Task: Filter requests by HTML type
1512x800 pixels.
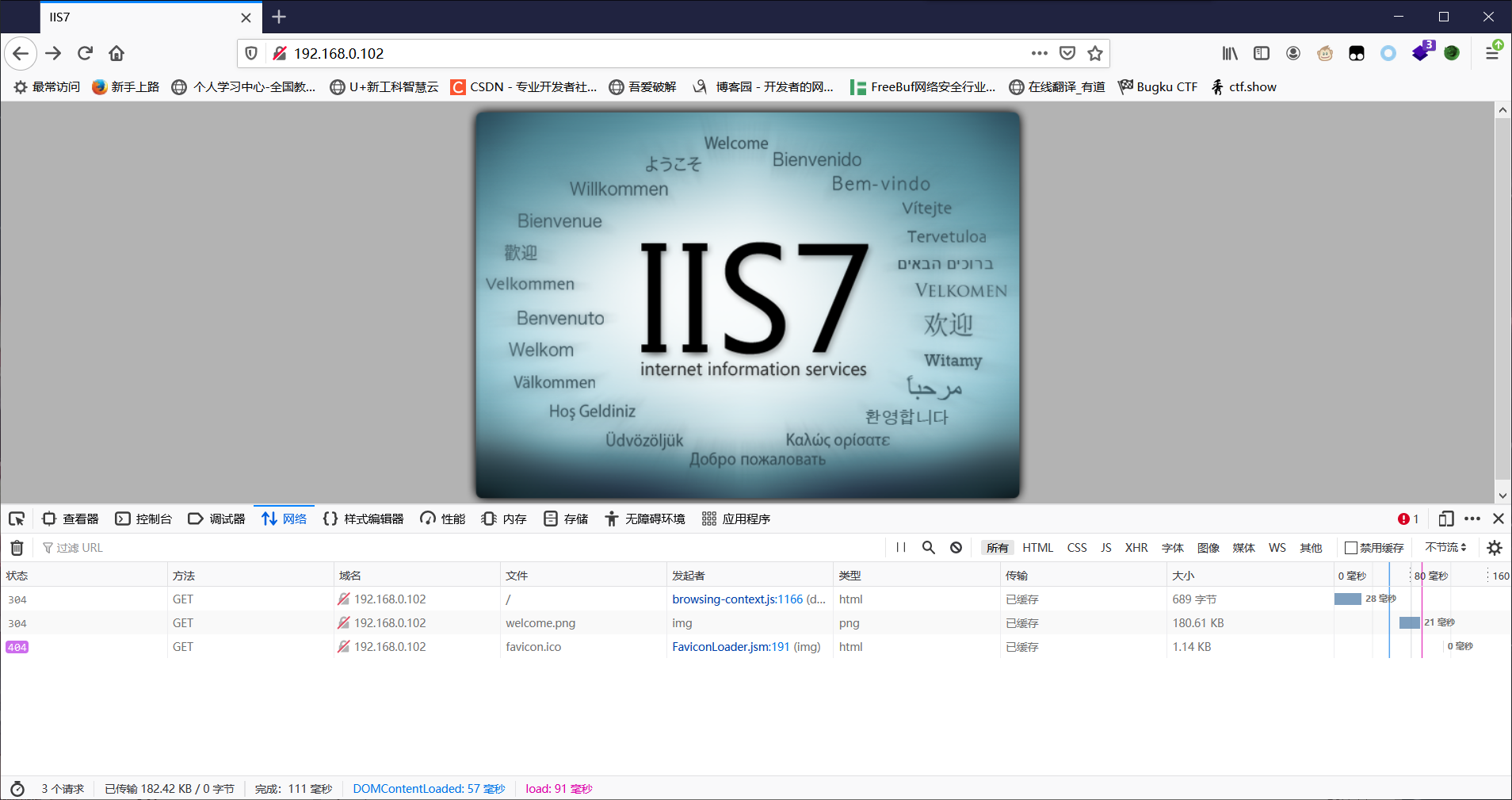Action: coord(1037,548)
